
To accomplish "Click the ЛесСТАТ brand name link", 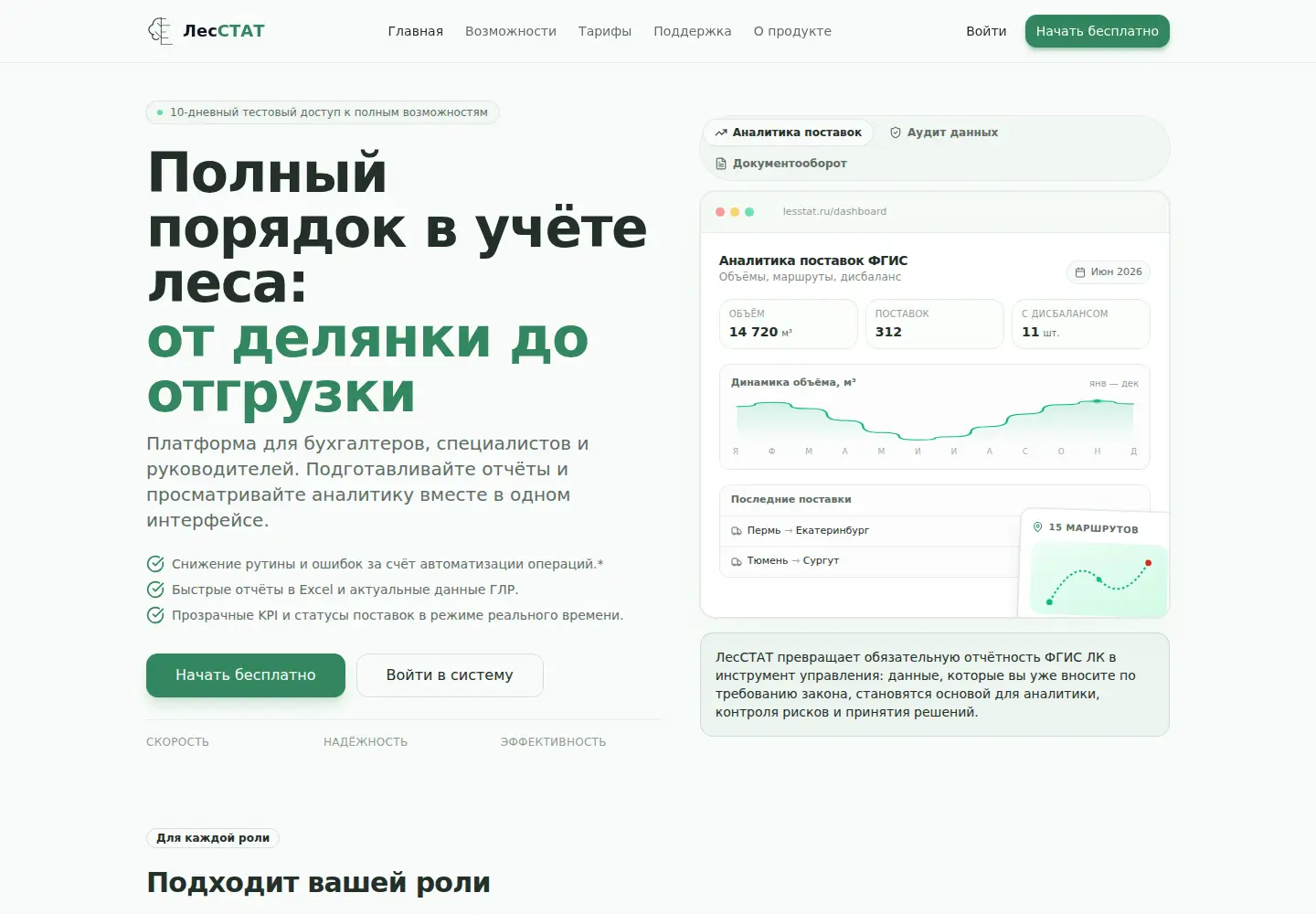I will pos(224,31).
